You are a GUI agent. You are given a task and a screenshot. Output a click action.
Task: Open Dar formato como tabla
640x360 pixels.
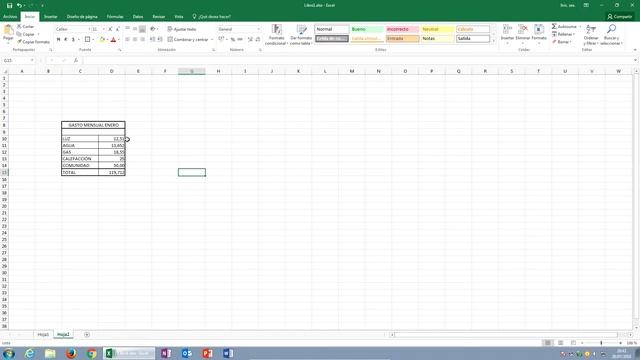301,34
